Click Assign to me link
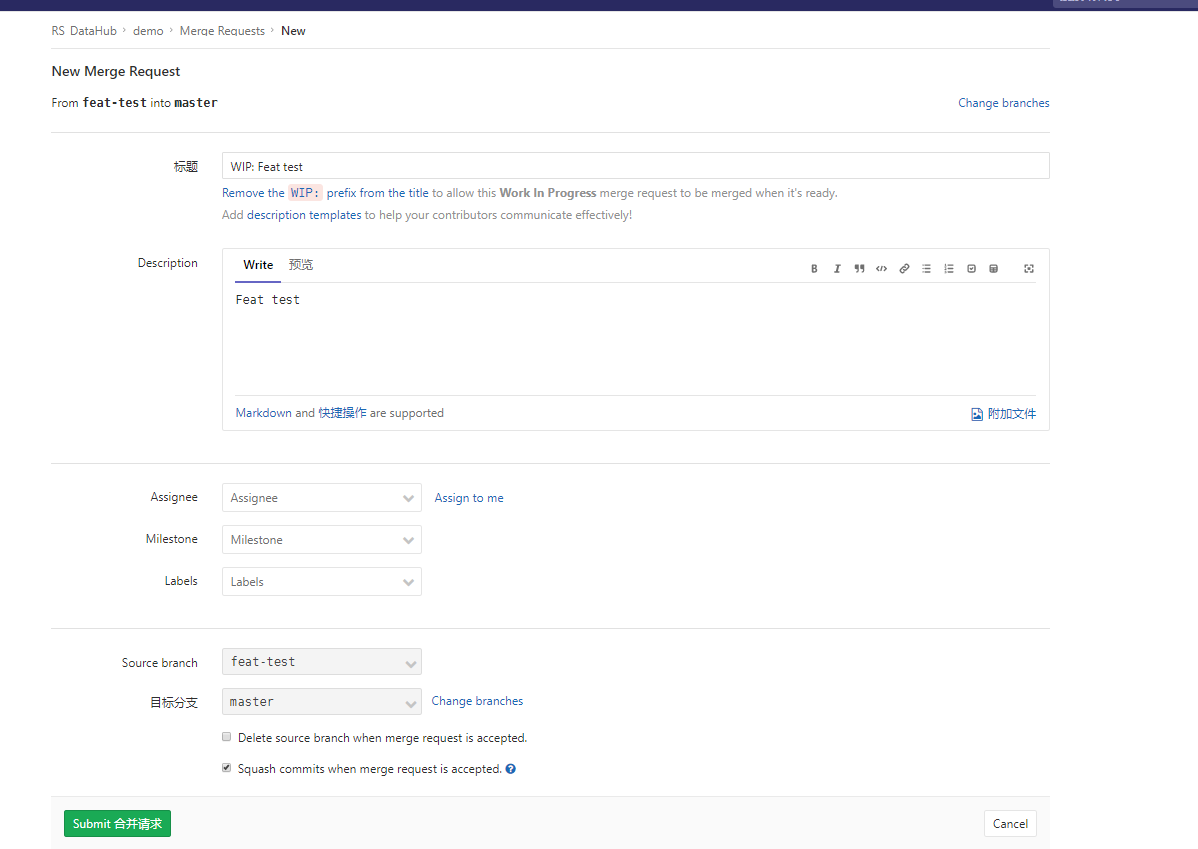Image resolution: width=1198 pixels, height=849 pixels. tap(469, 497)
